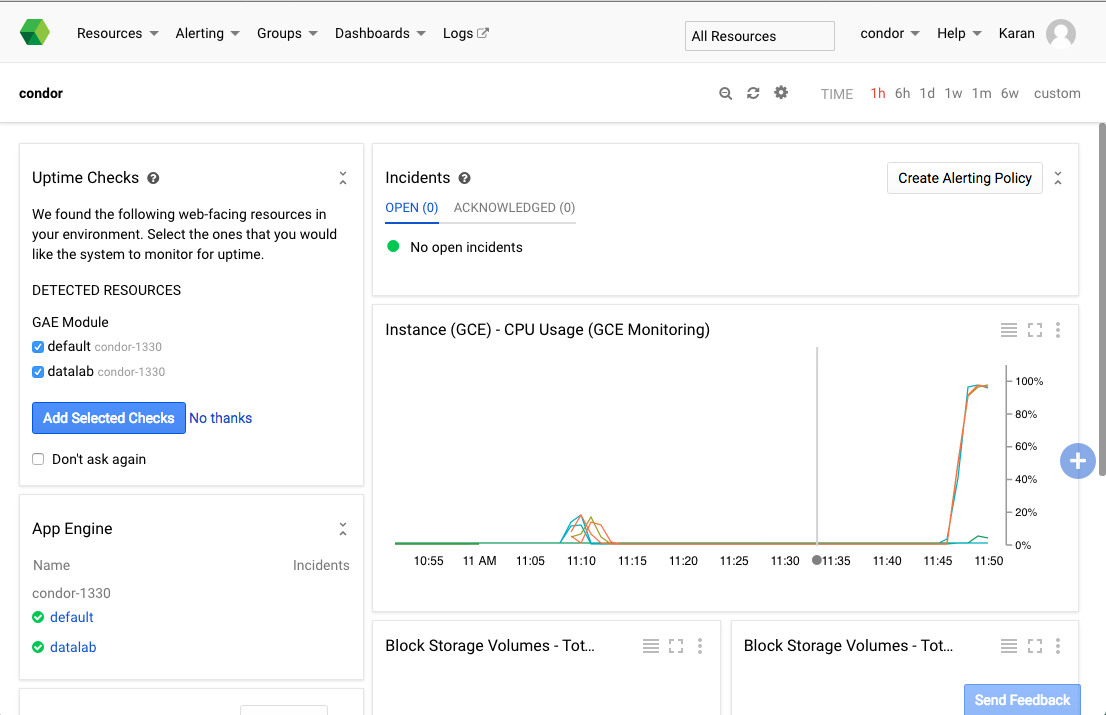Image resolution: width=1106 pixels, height=715 pixels.
Task: Open the Groups menu
Action: (x=287, y=33)
